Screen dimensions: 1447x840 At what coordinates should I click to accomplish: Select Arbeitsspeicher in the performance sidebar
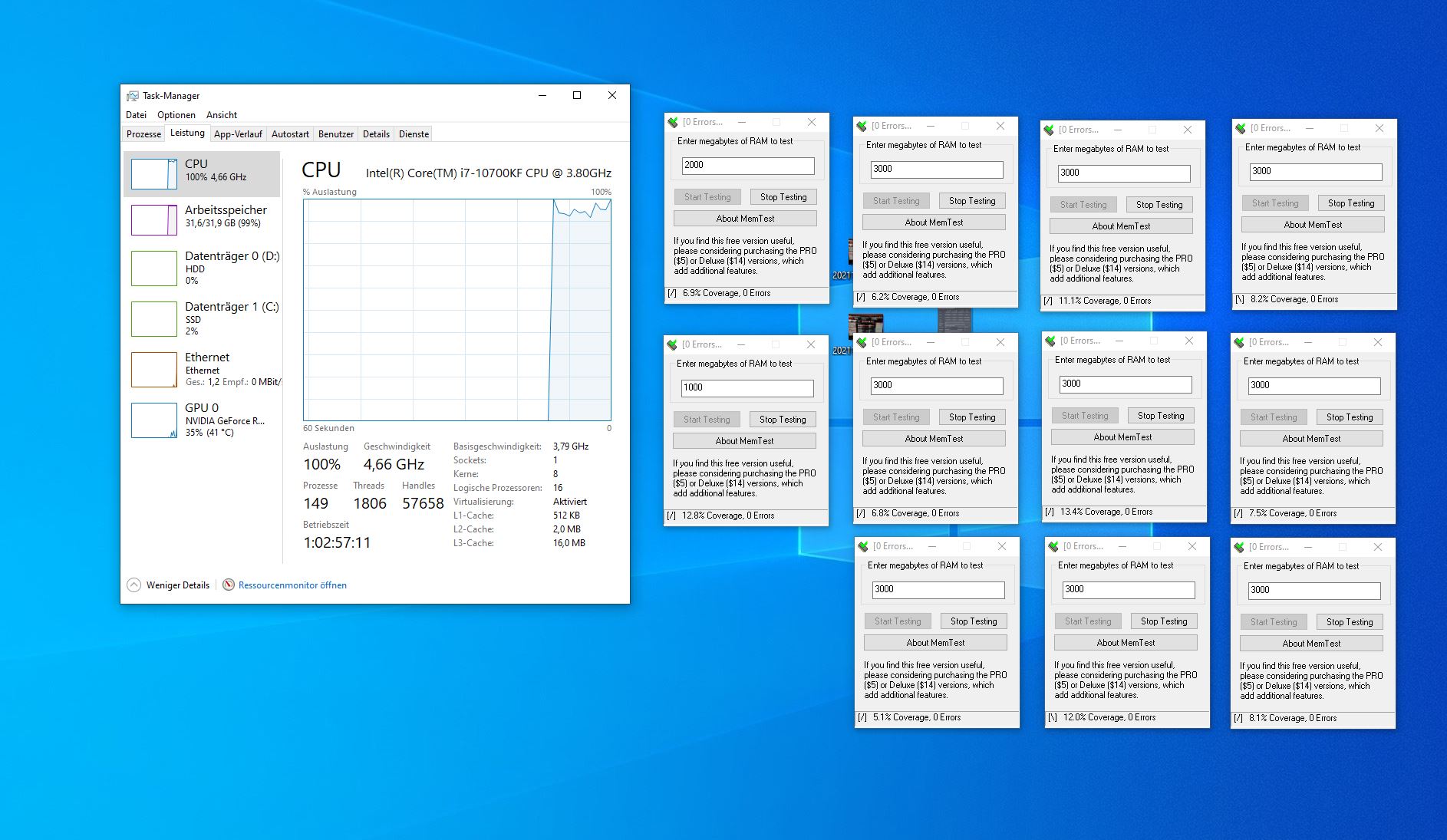tap(202, 219)
